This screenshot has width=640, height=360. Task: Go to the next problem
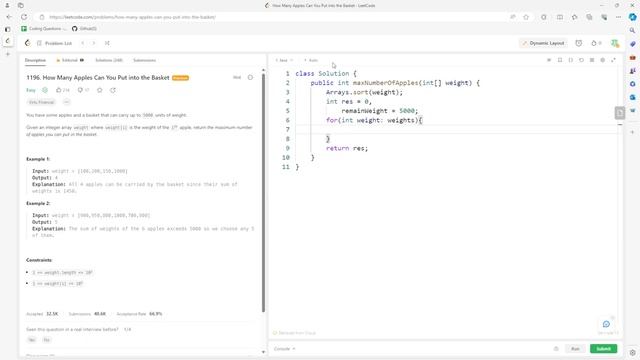point(94,43)
